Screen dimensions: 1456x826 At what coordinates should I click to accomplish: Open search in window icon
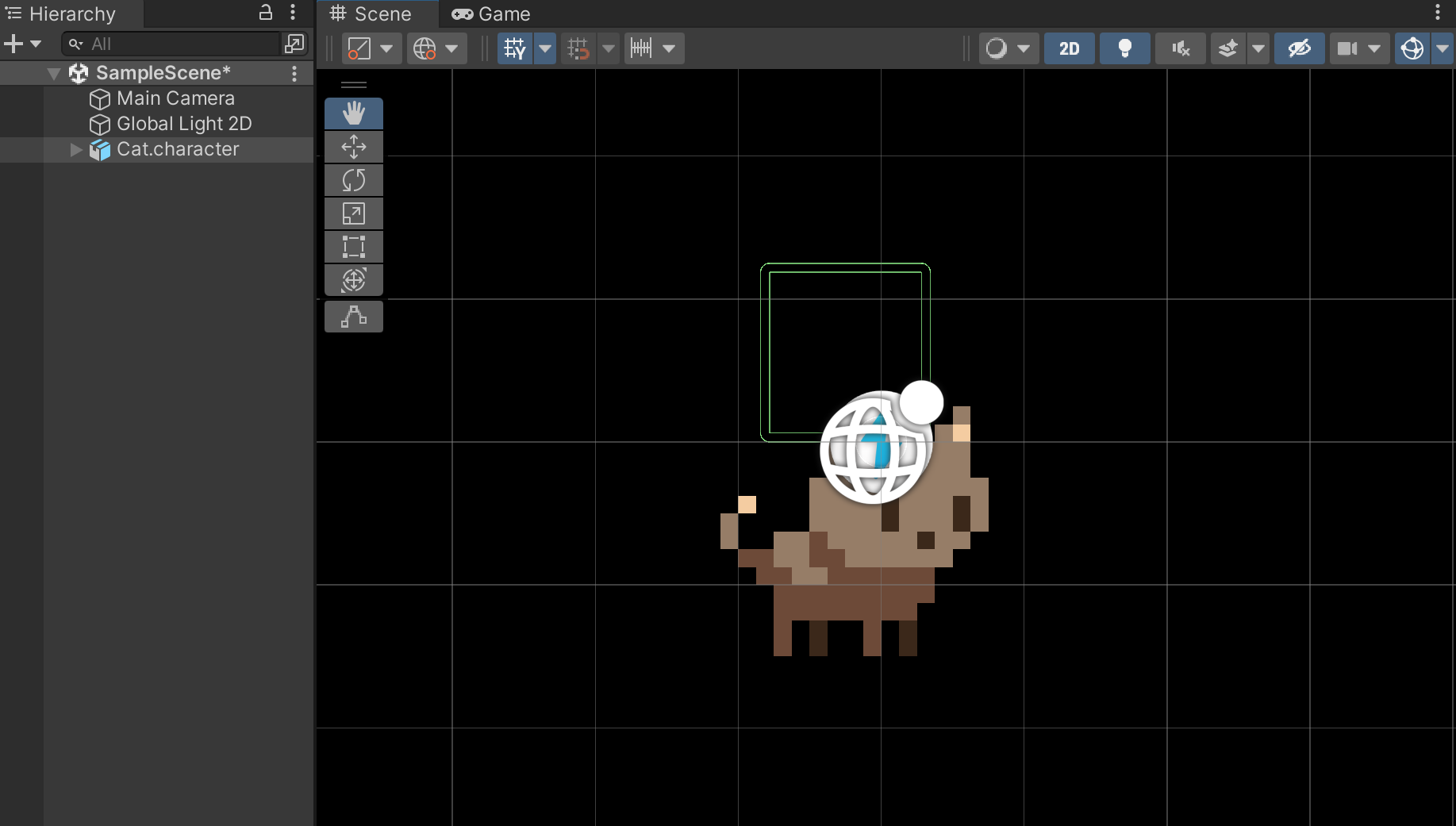[x=294, y=44]
